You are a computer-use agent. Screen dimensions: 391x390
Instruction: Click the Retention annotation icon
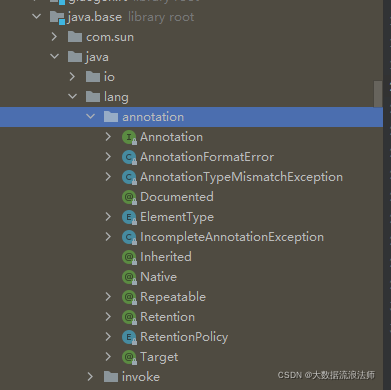[129, 317]
